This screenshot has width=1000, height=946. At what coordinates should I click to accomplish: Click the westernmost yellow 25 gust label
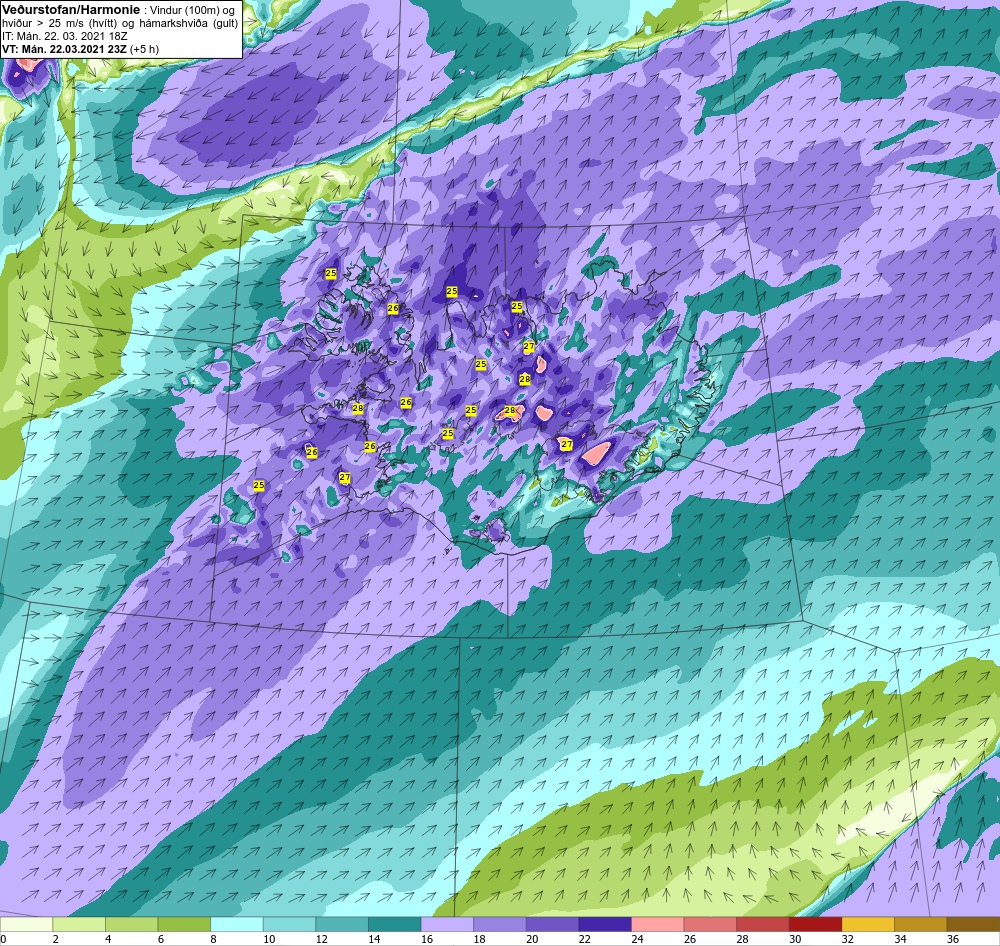258,485
